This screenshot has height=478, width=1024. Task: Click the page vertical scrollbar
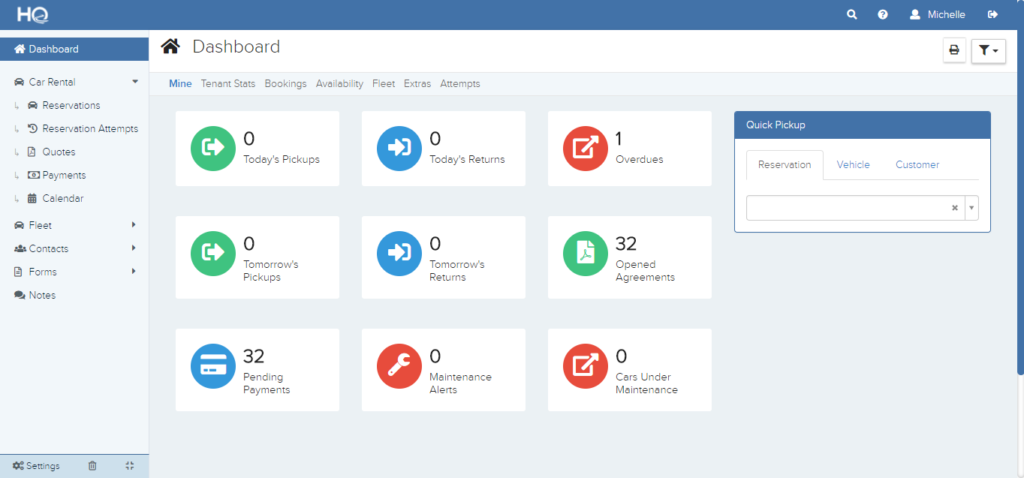click(x=1020, y=202)
